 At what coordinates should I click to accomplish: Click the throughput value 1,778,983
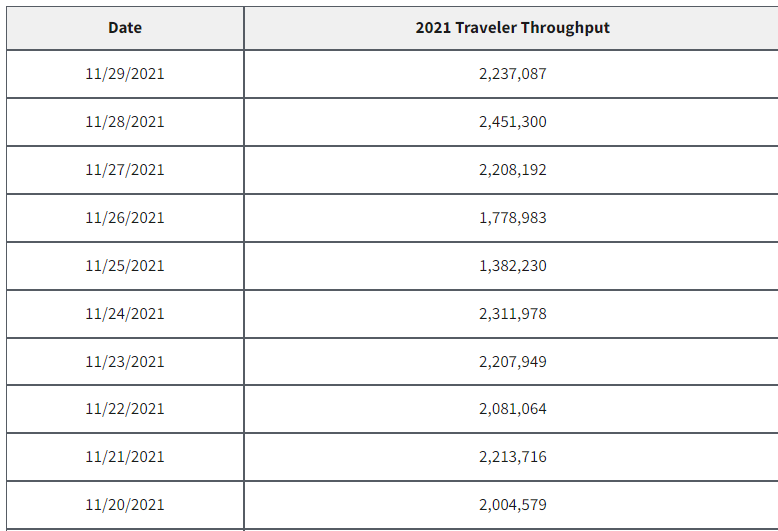pos(513,218)
